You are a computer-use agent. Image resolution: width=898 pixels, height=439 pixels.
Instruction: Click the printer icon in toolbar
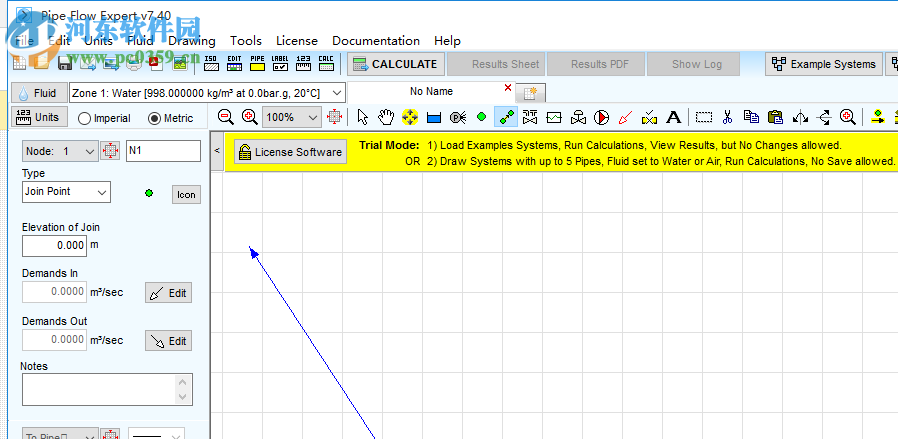[x=133, y=64]
